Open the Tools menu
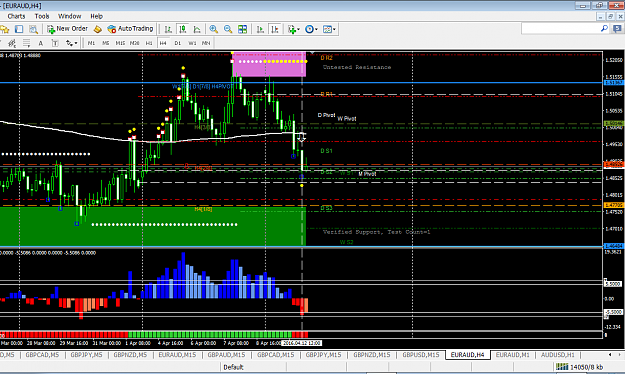This screenshot has width=625, height=374. [x=42, y=16]
